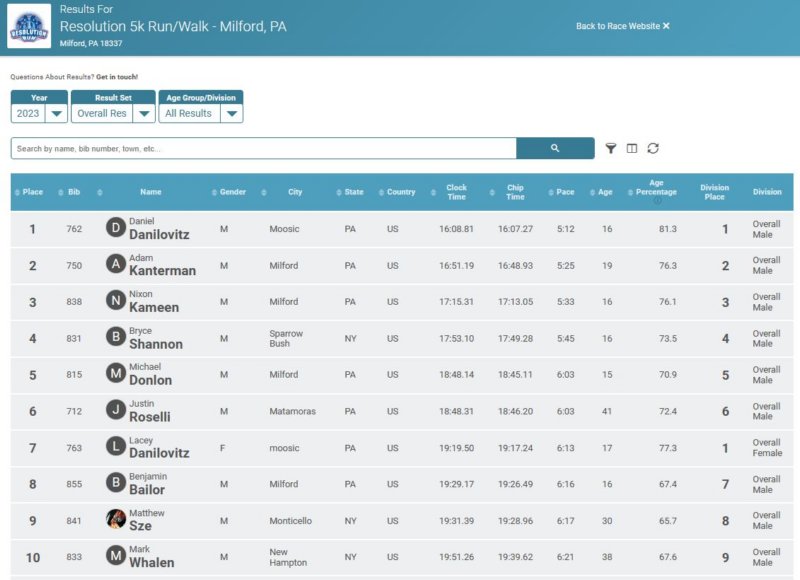The width and height of the screenshot is (800, 580).
Task: Click Lacey Danilovitz's avatar icon
Action: pos(116,447)
